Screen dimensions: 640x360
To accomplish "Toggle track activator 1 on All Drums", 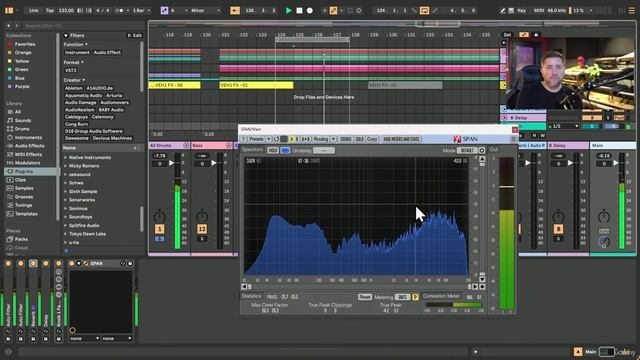I will (x=160, y=229).
